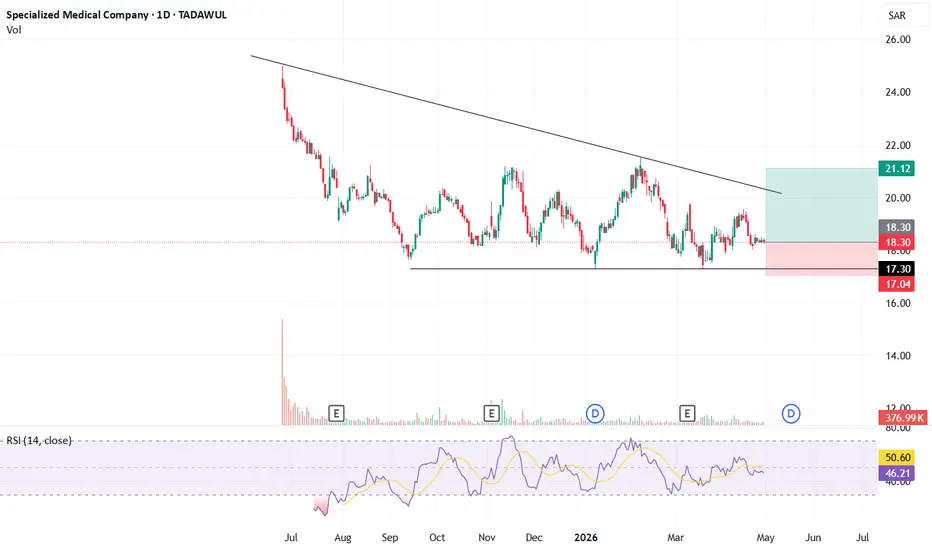
Task: Click the Specialized Medical Company chart title
Action: click(116, 15)
